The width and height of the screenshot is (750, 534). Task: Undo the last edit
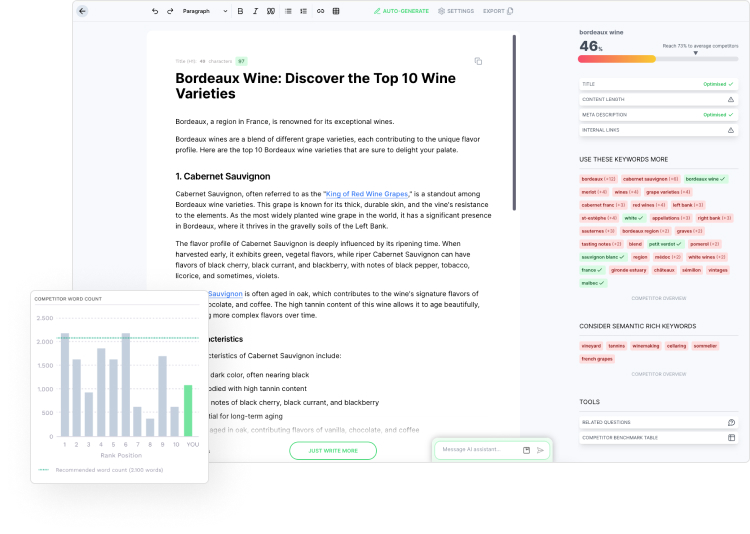[155, 11]
